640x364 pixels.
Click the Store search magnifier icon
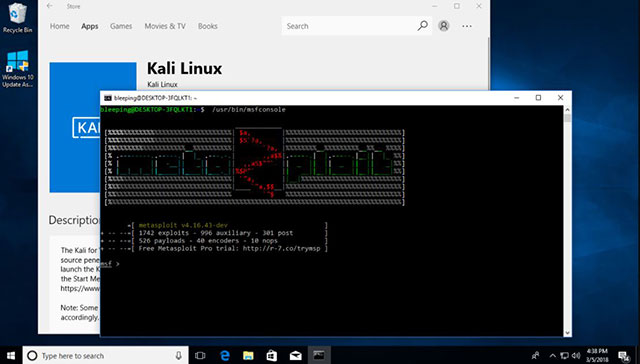[423, 26]
